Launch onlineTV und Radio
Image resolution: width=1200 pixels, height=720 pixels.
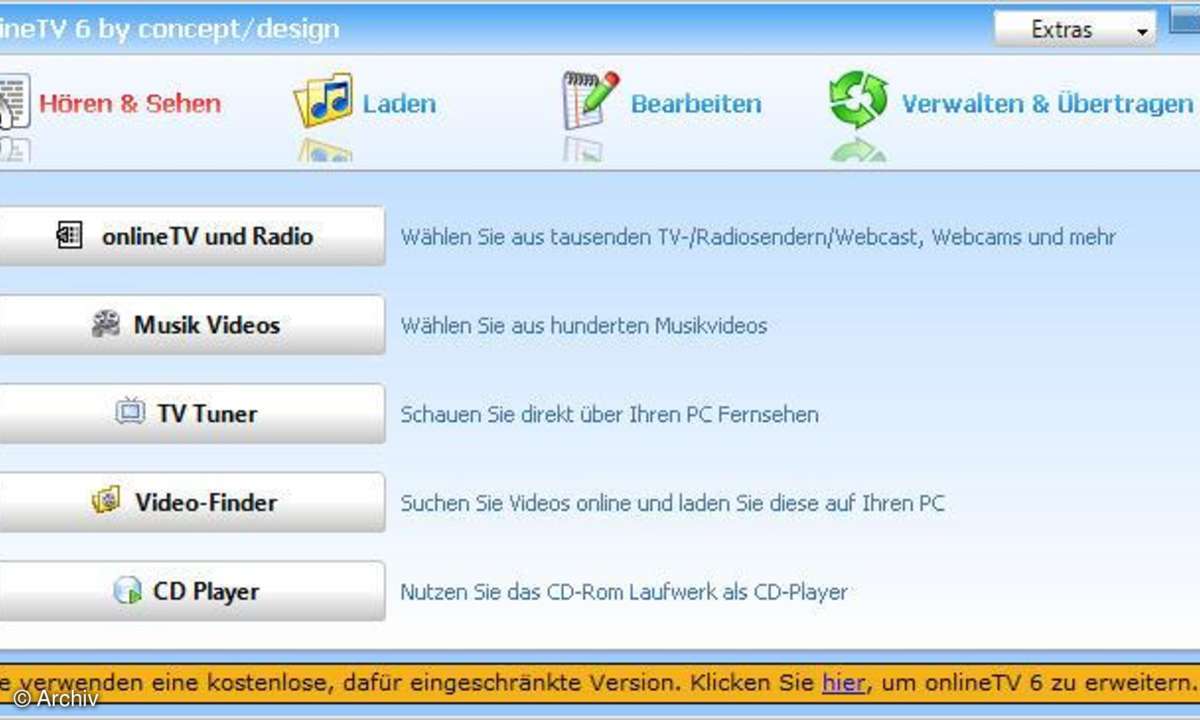point(192,236)
